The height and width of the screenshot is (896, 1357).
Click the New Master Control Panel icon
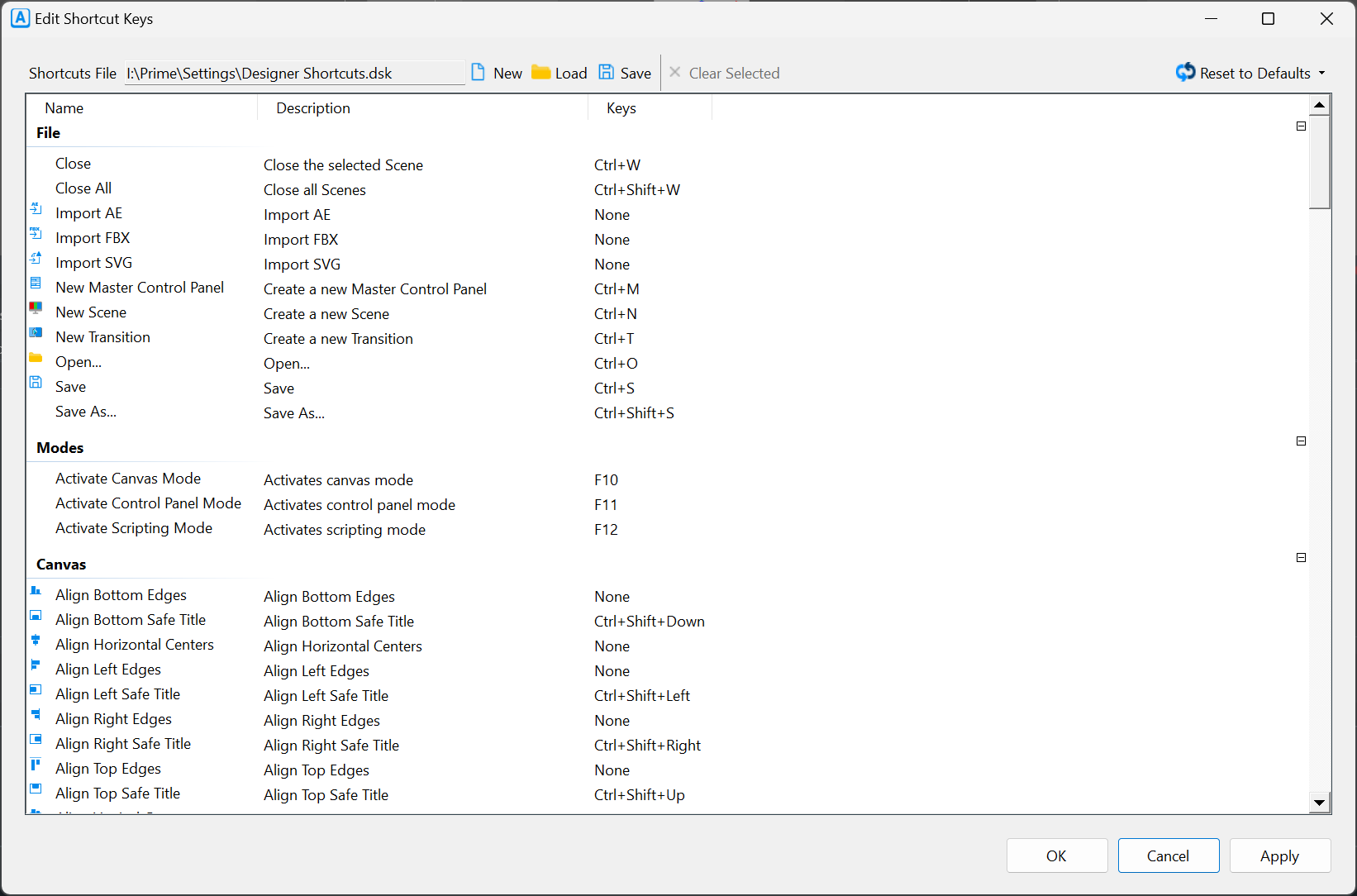pos(36,283)
